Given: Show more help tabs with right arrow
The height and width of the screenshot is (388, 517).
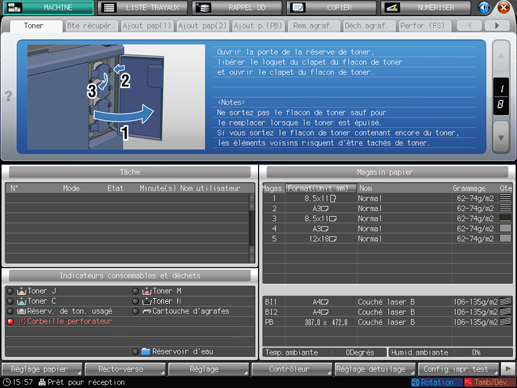Looking at the screenshot, I should [497, 25].
